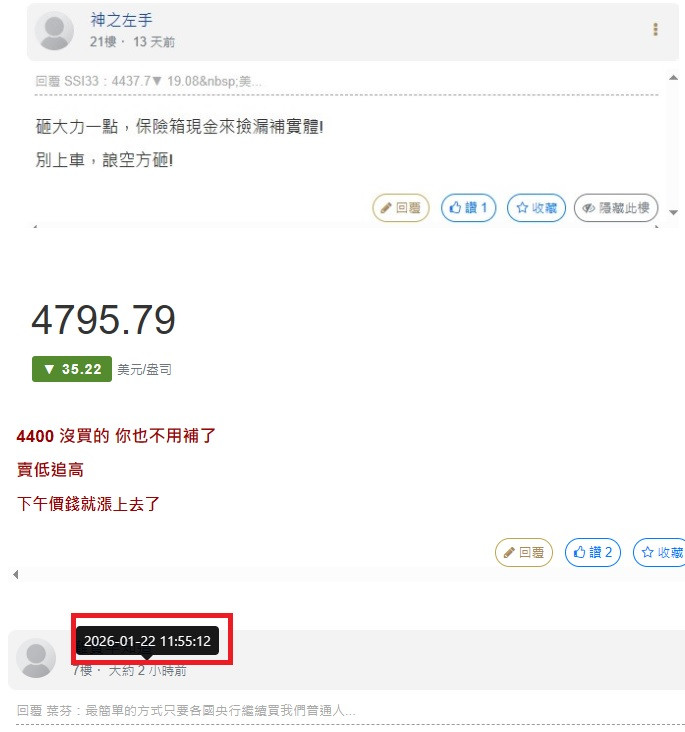Screen dimensions: 685x732
Task: Click the 4795.79 gold price figure
Action: pos(103,320)
